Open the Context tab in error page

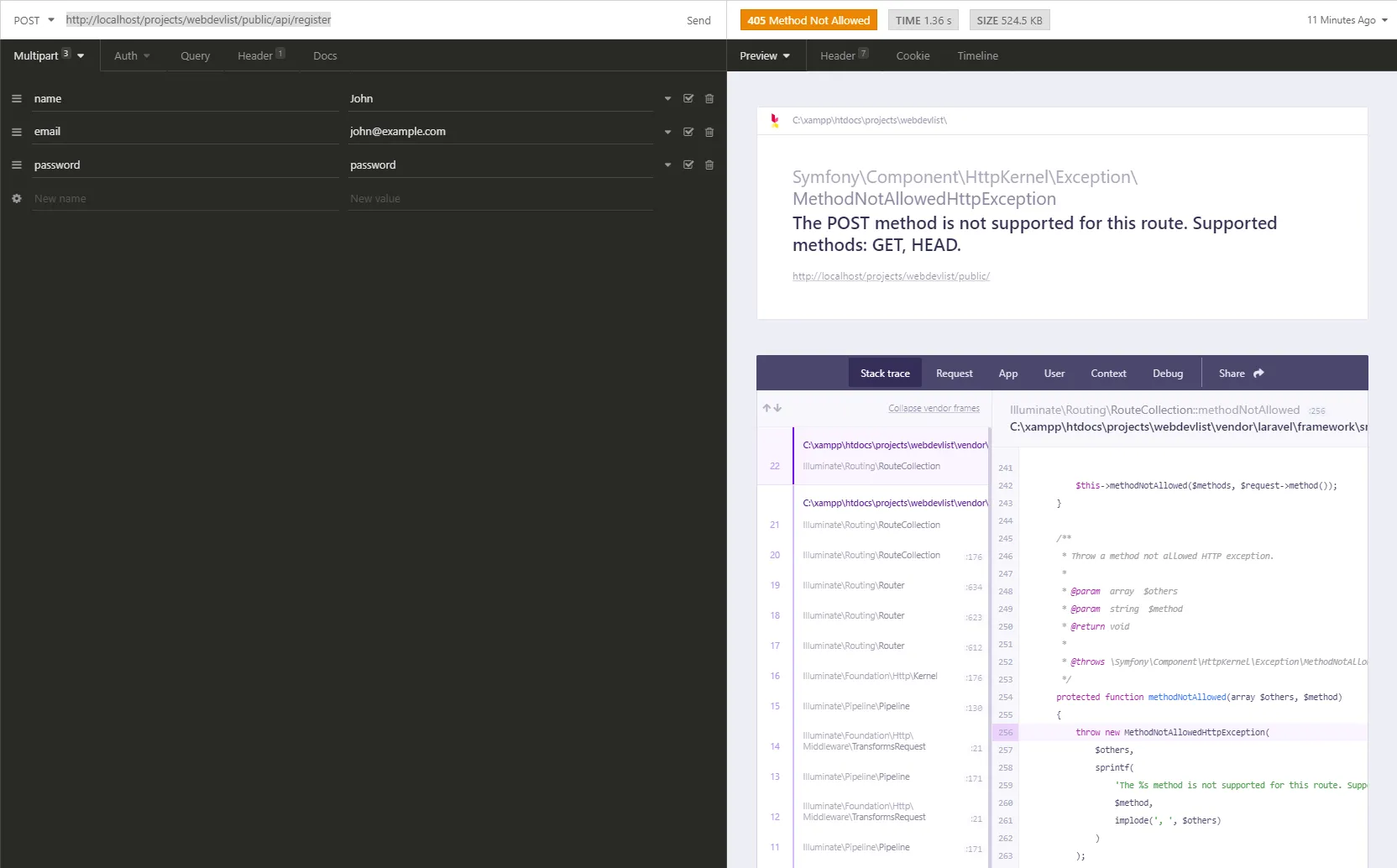point(1108,374)
